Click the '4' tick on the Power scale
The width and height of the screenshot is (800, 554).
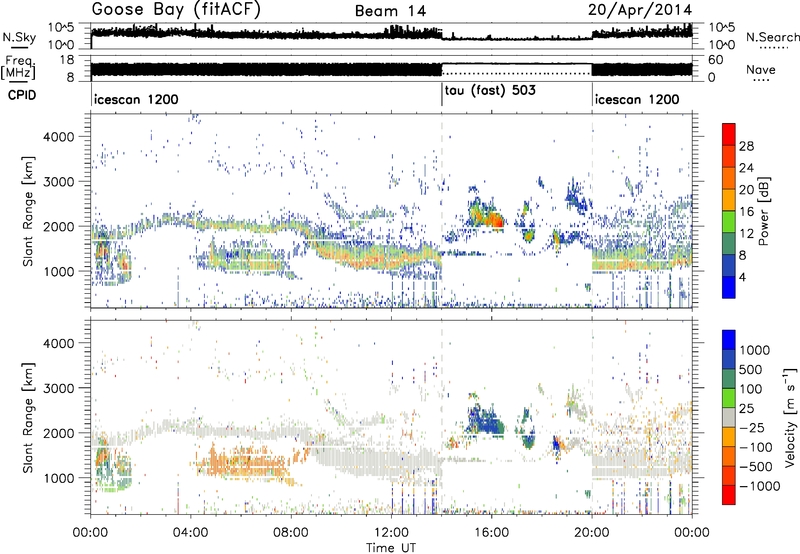pyautogui.click(x=742, y=277)
